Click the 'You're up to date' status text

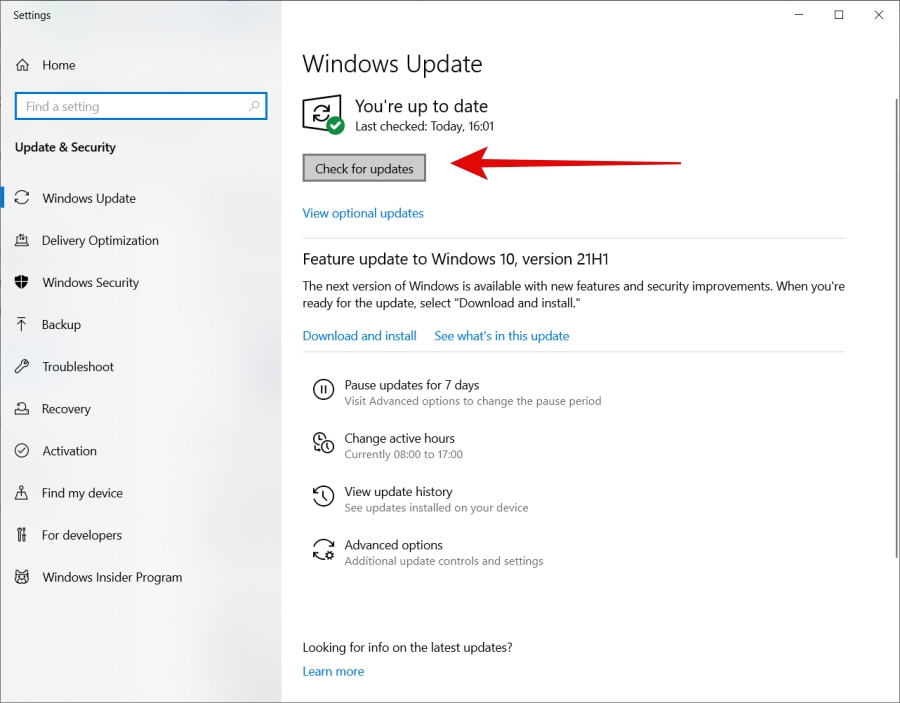coord(421,106)
